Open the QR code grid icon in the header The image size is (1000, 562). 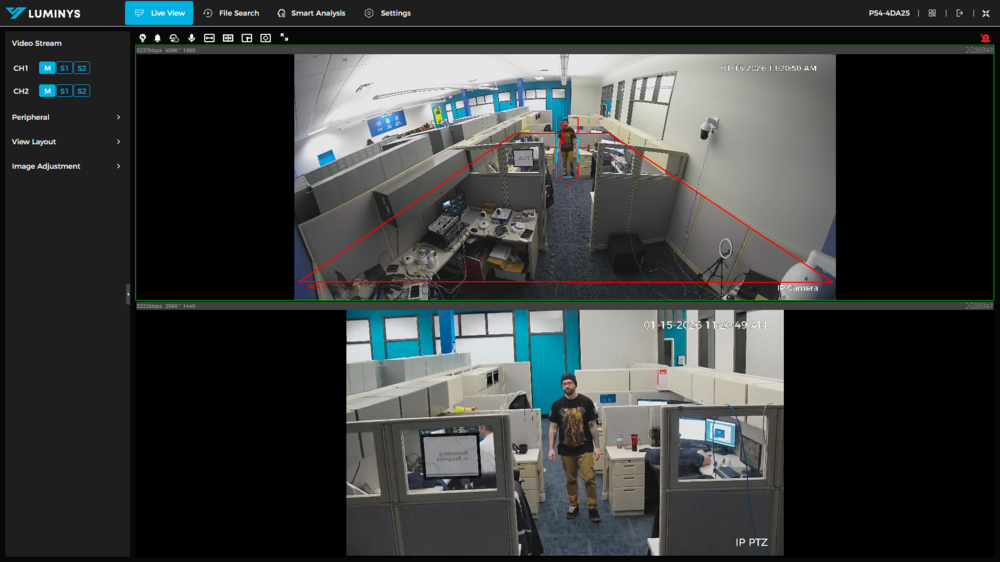[932, 13]
